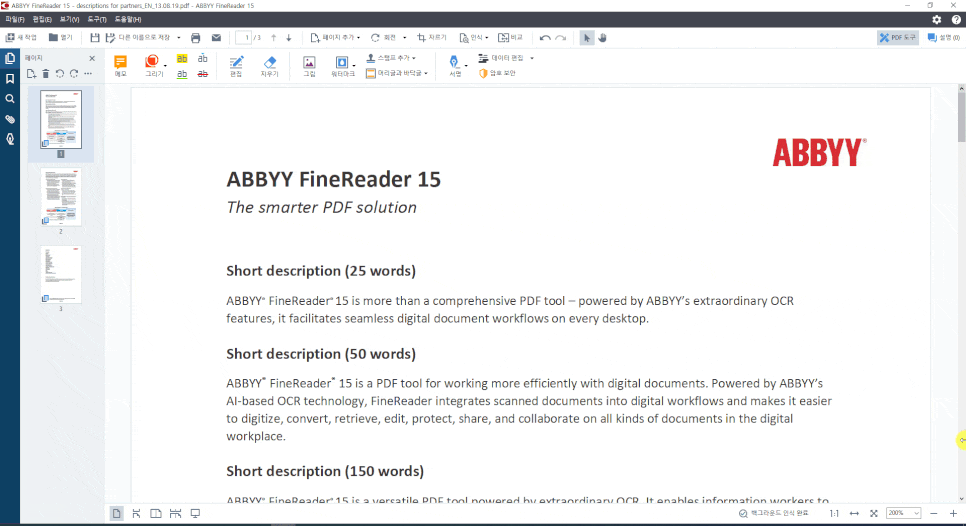Add a note with the 메모 tool
The image size is (966, 526).
[x=120, y=66]
